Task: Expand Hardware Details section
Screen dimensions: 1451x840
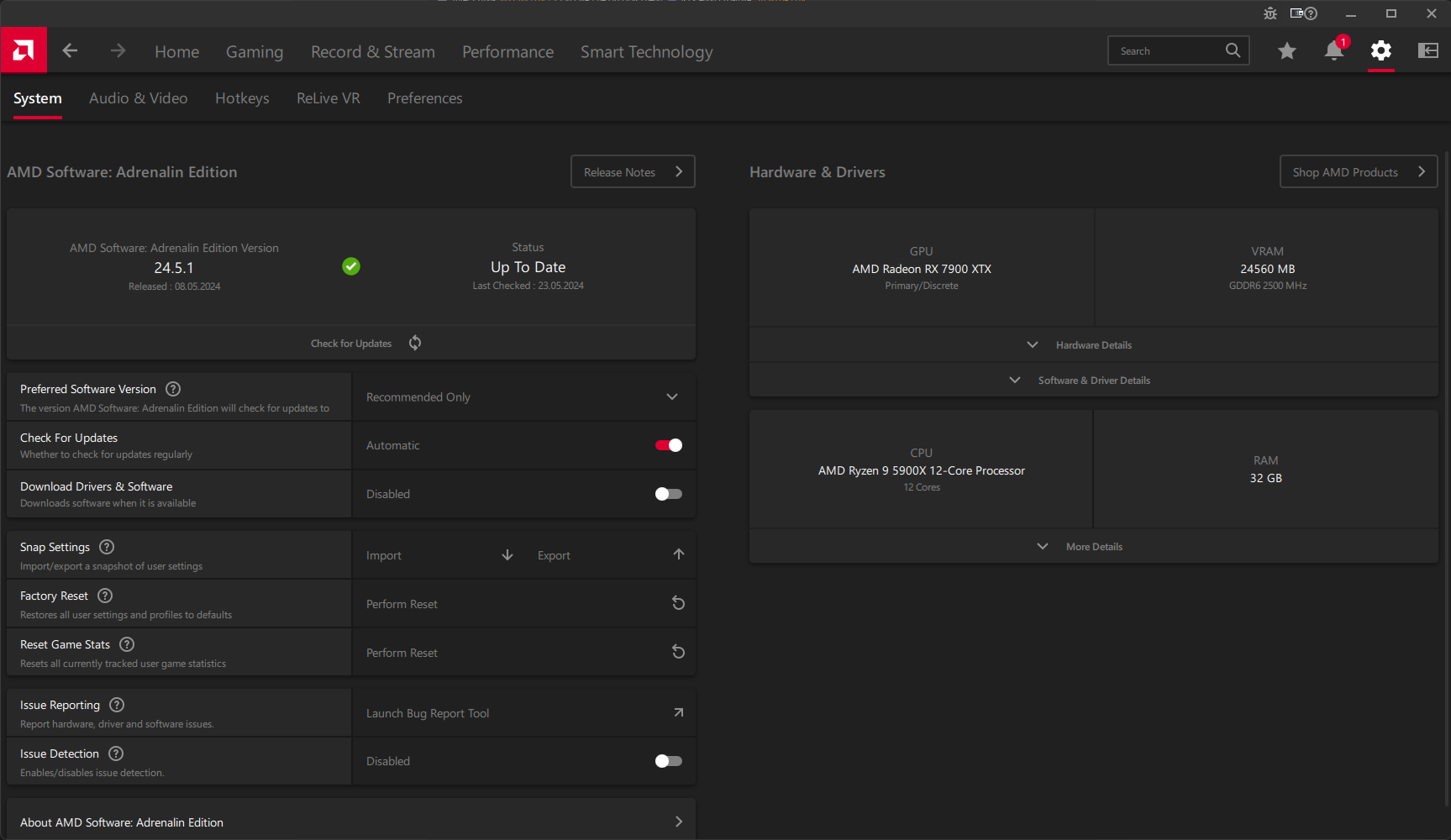Action: click(1094, 345)
